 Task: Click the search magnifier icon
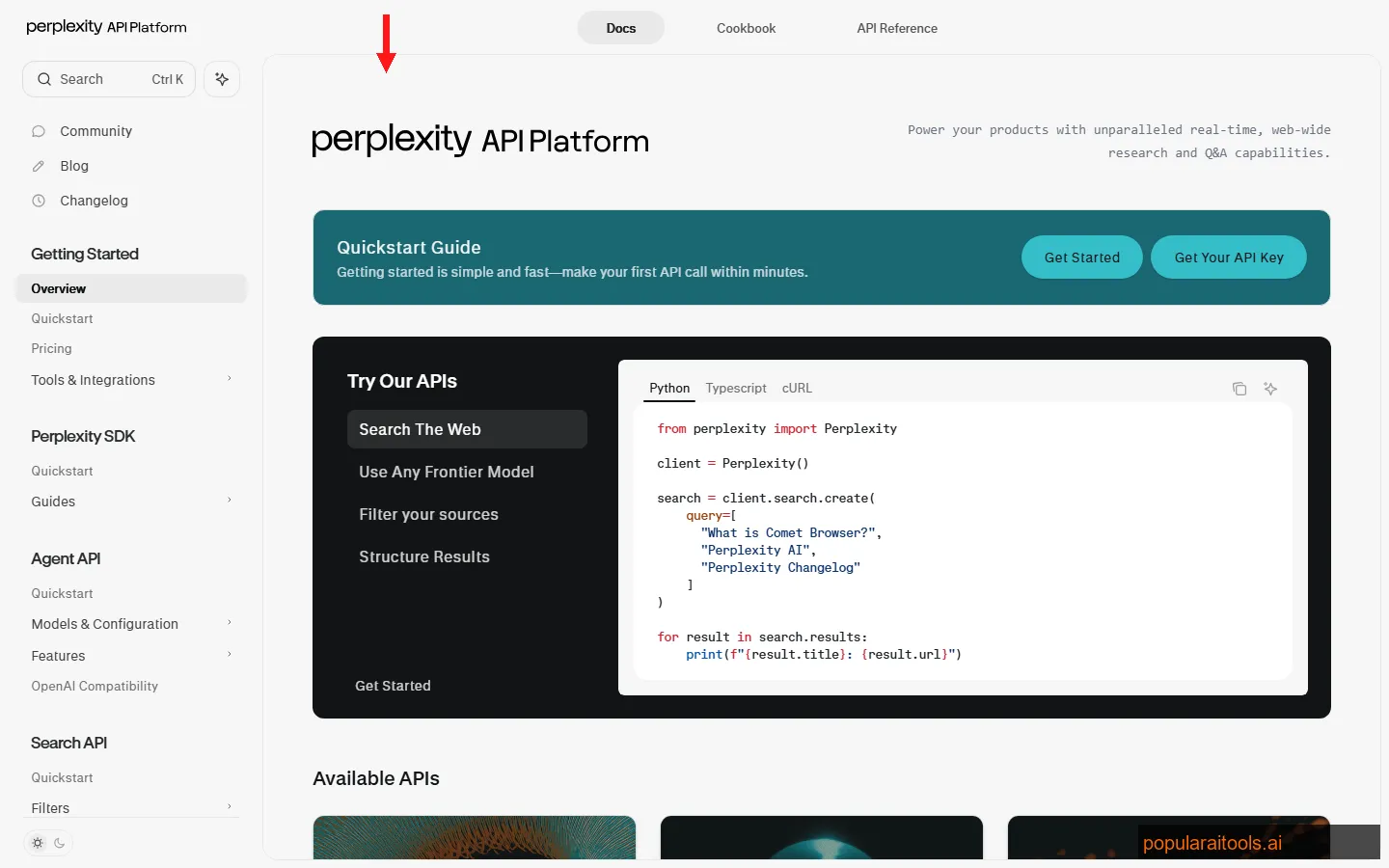[x=44, y=79]
